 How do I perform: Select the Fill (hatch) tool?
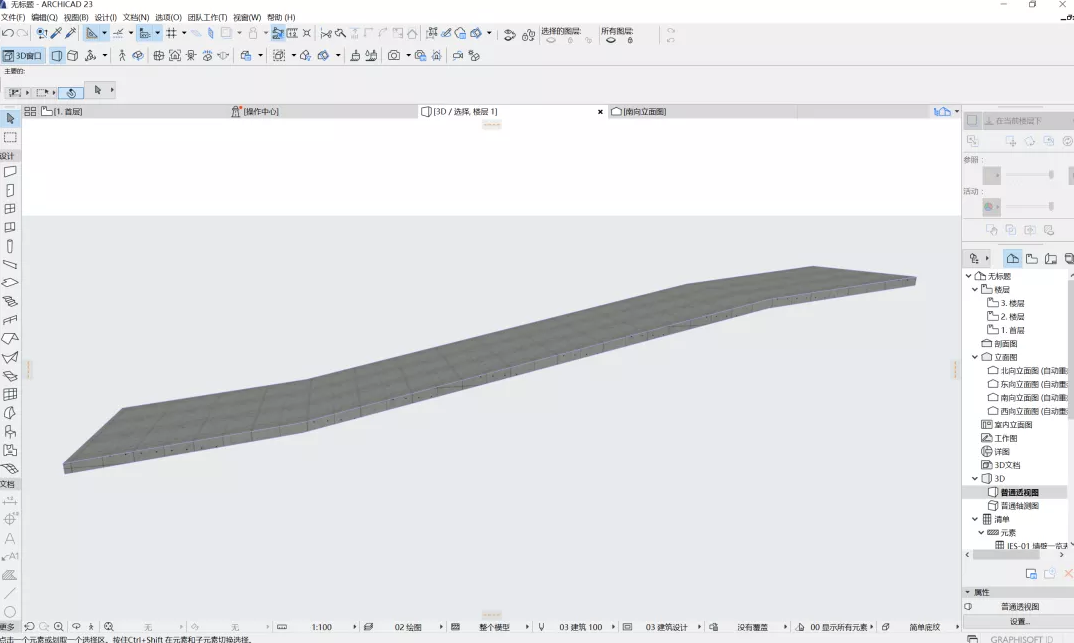[10, 575]
